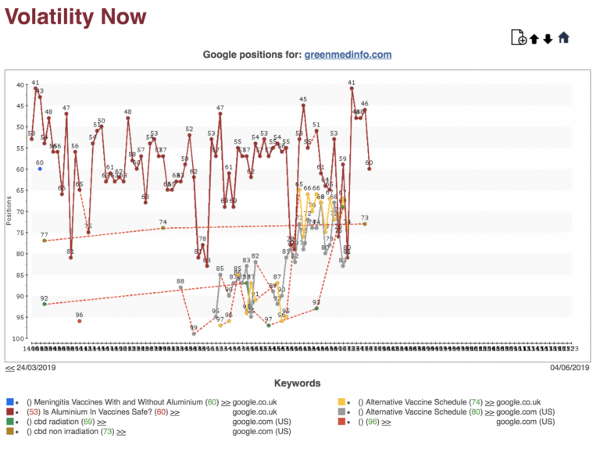Click the gray Alternative Vaccine Schedule swatch
Screen dimensions: 600x449
tap(342, 412)
